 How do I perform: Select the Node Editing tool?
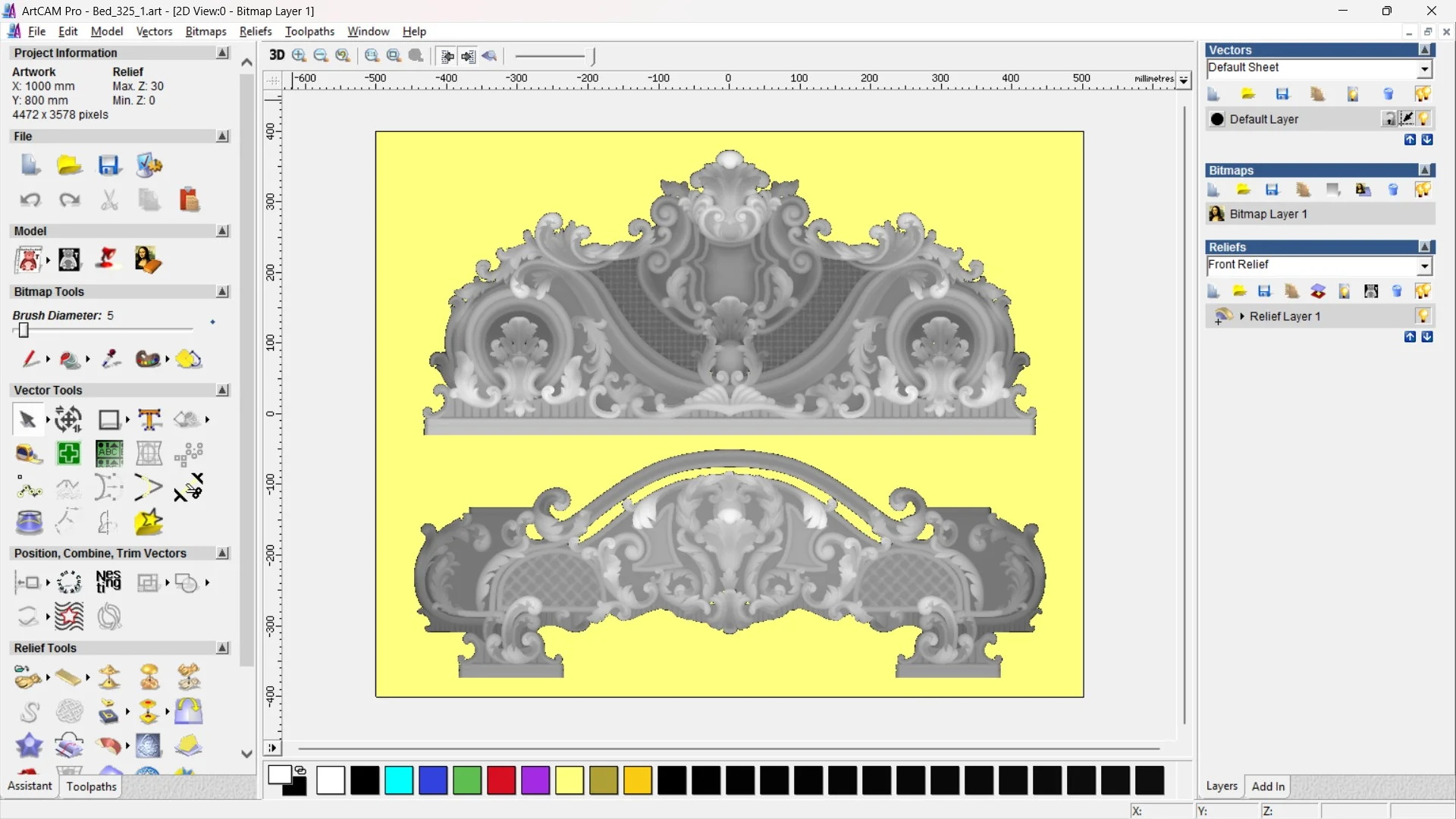pyautogui.click(x=30, y=489)
